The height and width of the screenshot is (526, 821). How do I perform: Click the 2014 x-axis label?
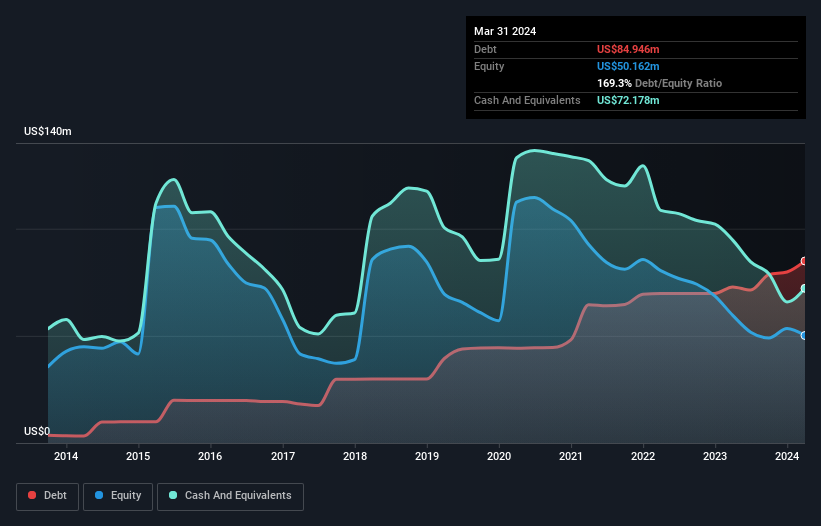pos(66,456)
